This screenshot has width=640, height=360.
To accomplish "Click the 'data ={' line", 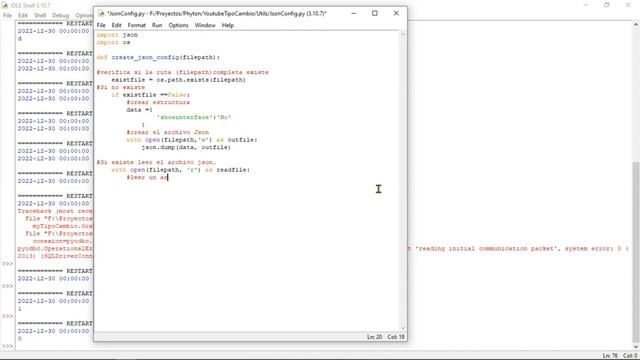I will [139, 110].
